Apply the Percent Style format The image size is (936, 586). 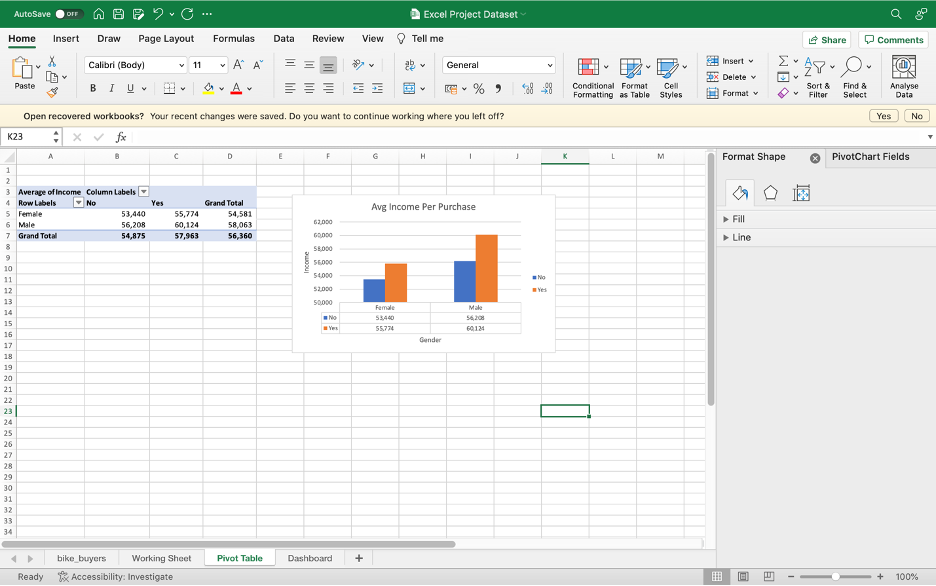click(x=481, y=89)
